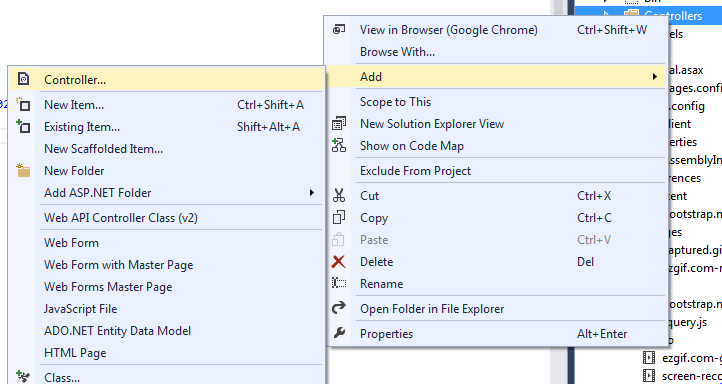This screenshot has height=384, width=722.
Task: Select New Folder menu entry
Action: click(166, 171)
